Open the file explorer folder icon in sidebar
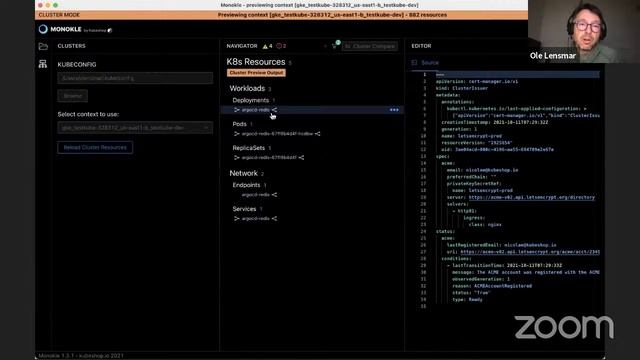The width and height of the screenshot is (640, 360). (43, 47)
